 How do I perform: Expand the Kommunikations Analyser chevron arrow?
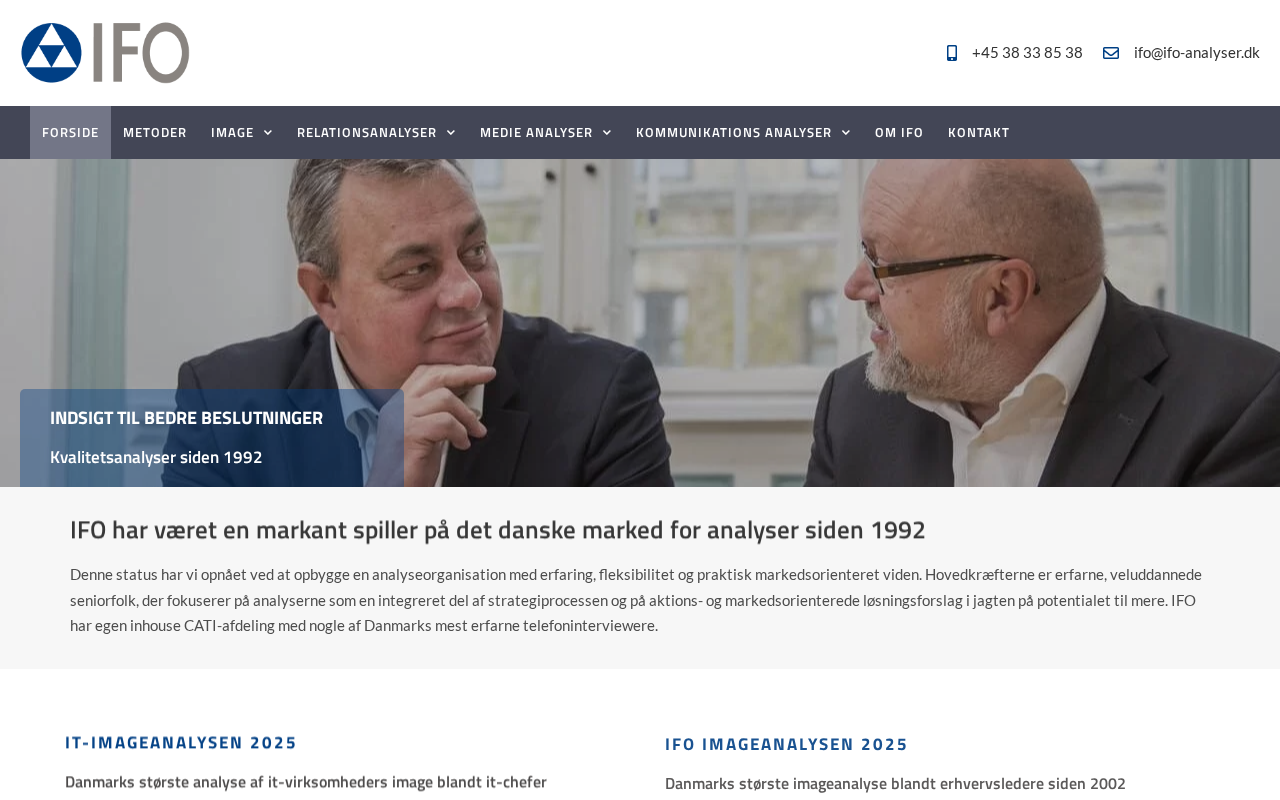(846, 133)
